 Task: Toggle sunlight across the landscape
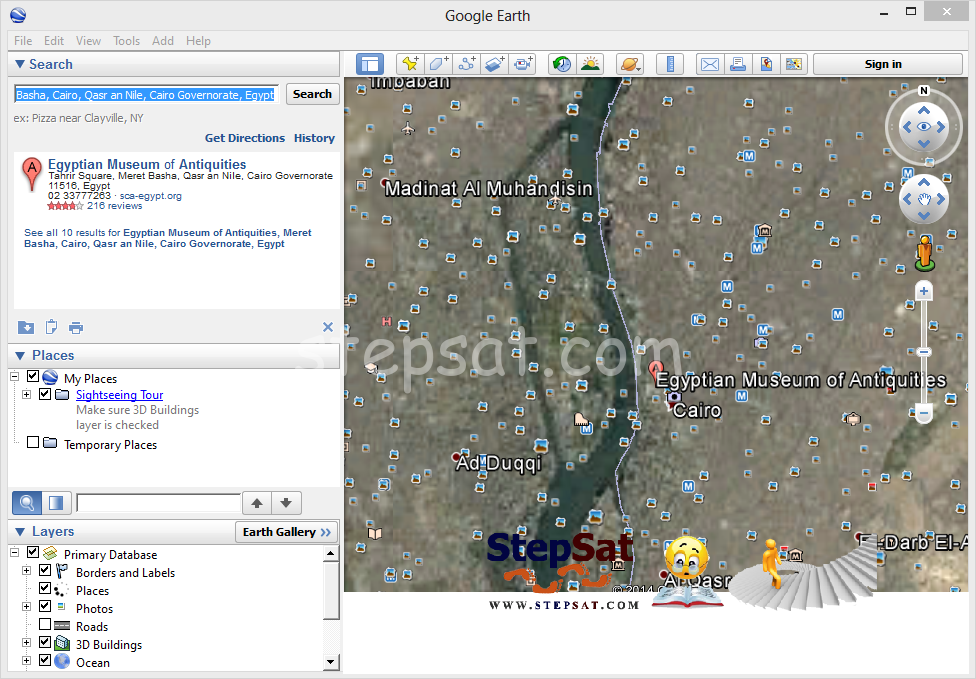[591, 64]
